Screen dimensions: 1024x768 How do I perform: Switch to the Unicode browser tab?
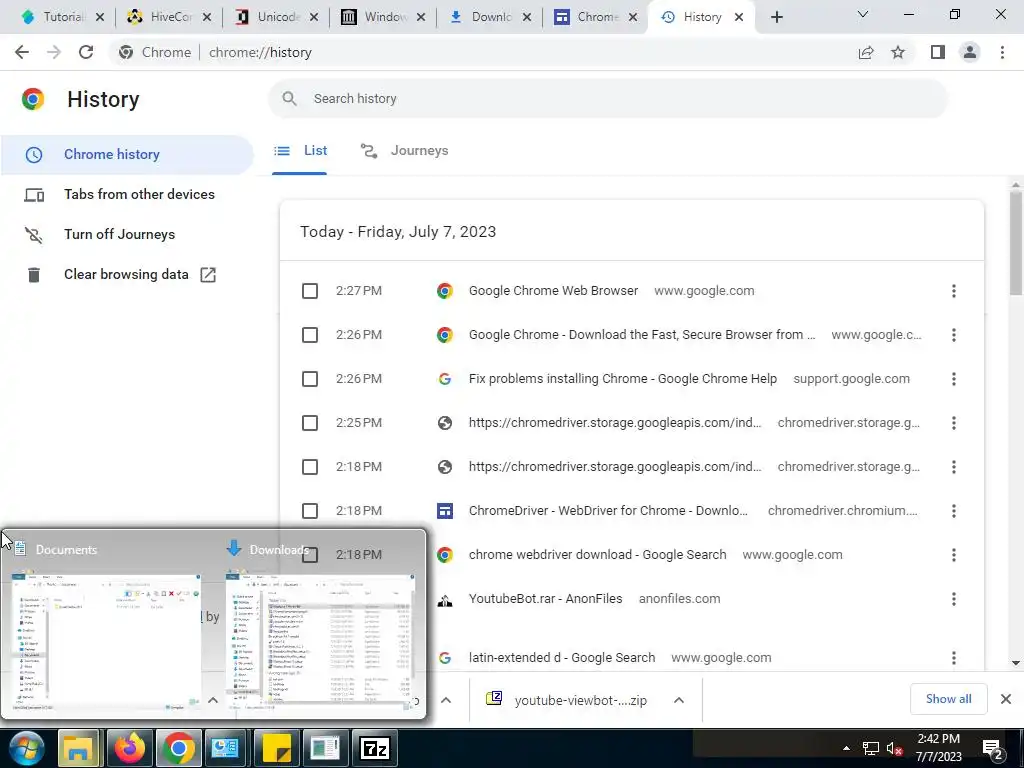[276, 18]
